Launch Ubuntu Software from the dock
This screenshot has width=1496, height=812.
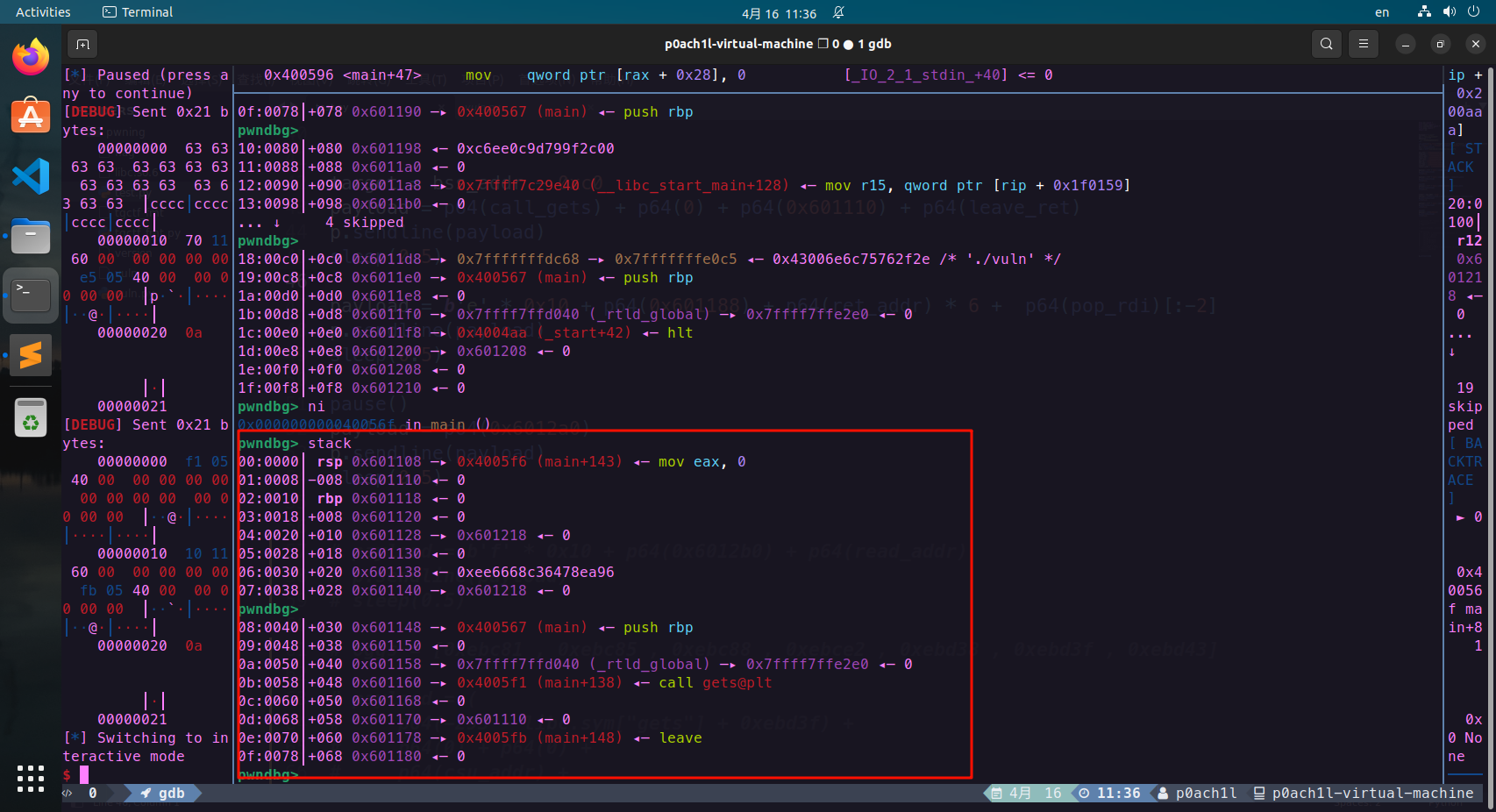[x=31, y=116]
